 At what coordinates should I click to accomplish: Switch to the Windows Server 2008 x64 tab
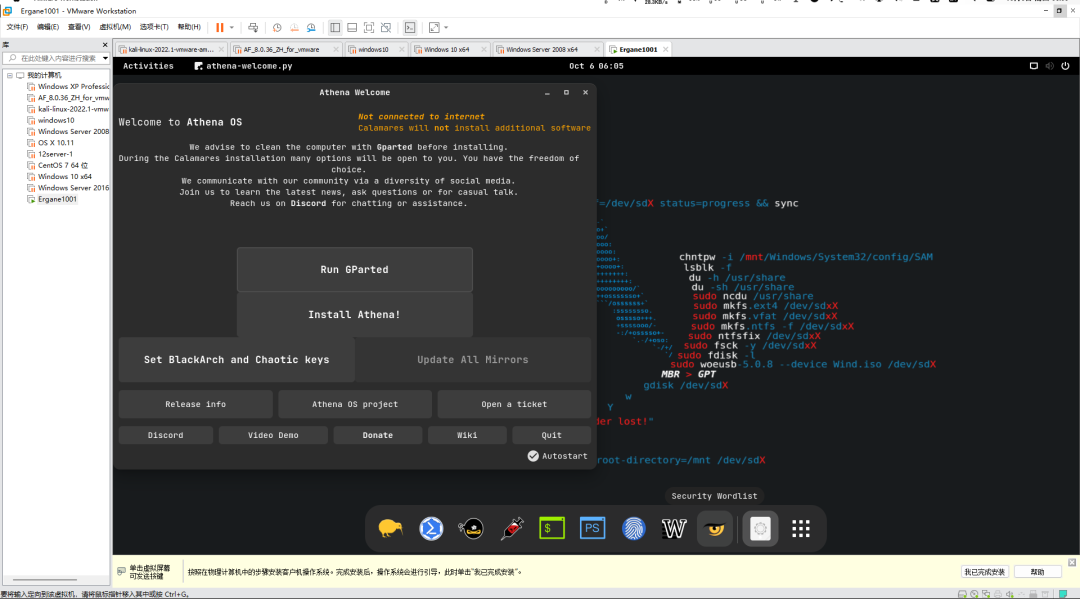(x=548, y=50)
